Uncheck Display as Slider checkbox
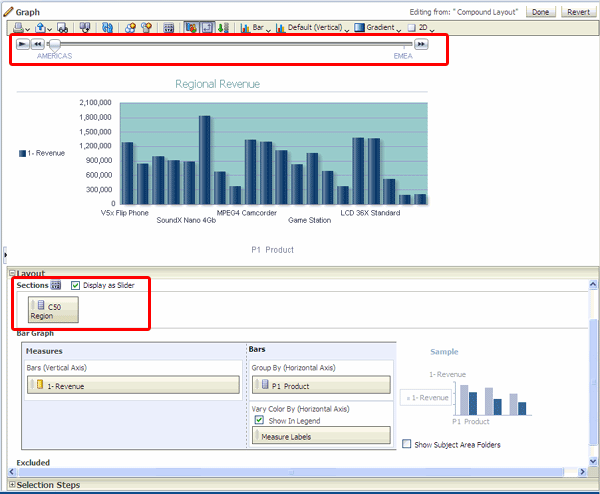 pos(75,285)
